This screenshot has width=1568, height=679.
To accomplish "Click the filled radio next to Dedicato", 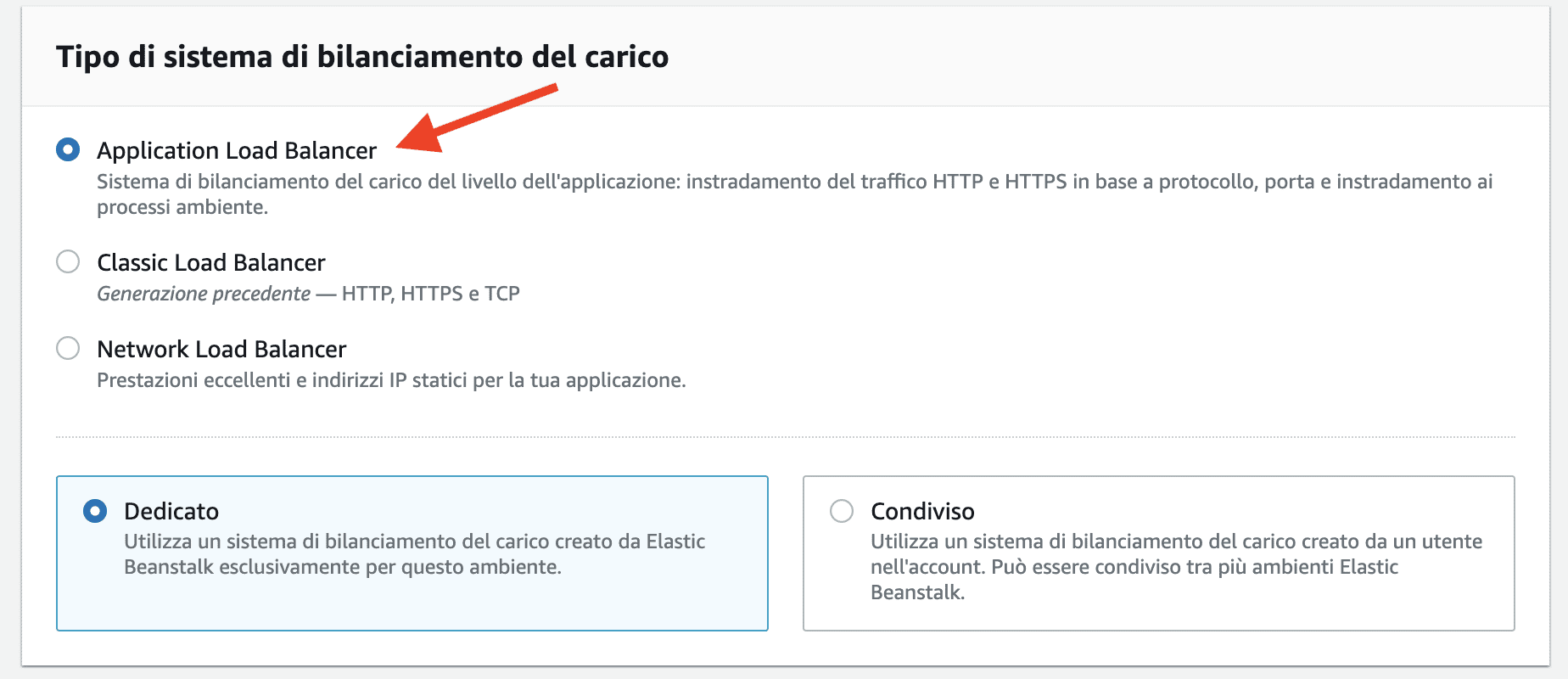I will [x=93, y=511].
